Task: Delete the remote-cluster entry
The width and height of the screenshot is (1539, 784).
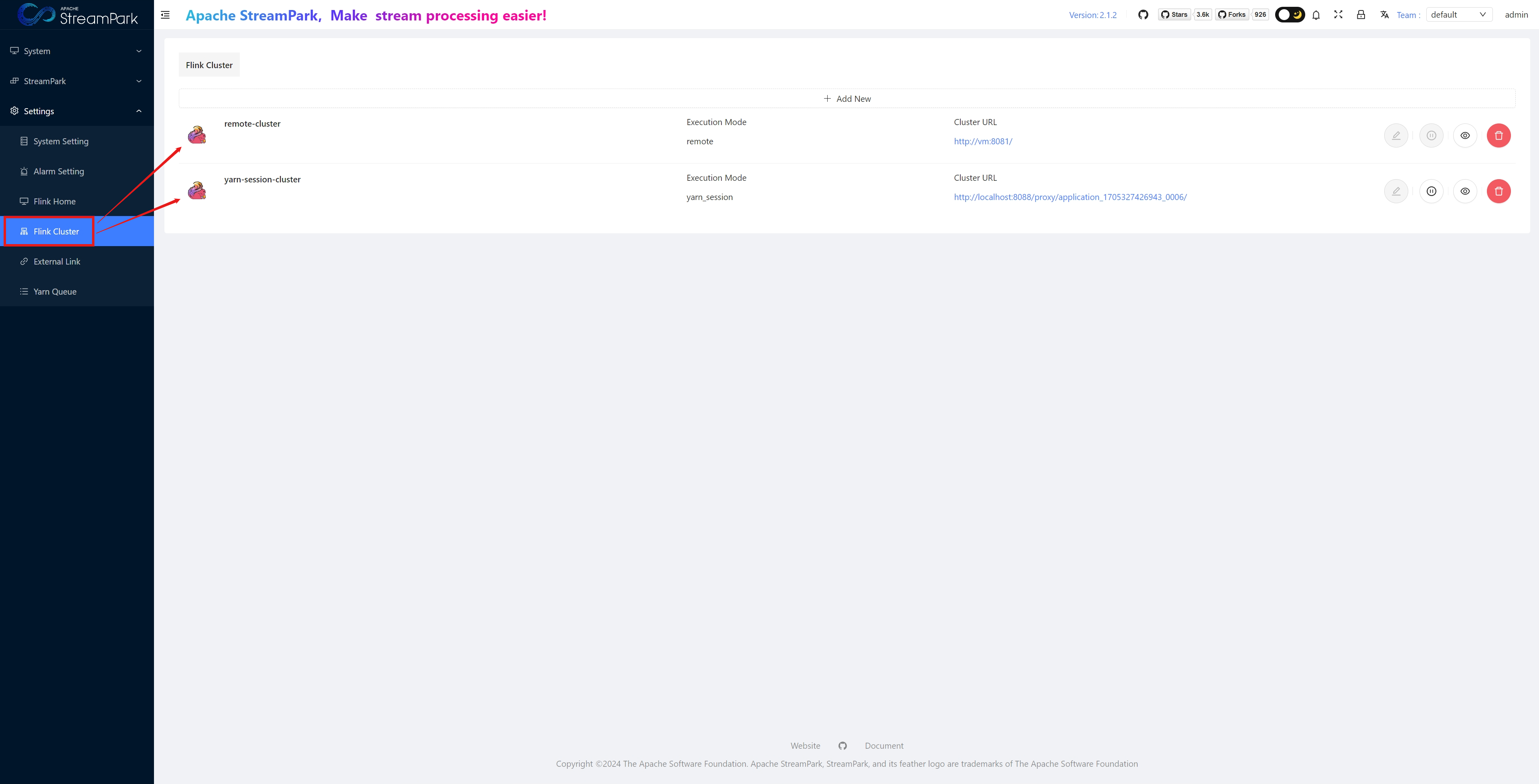Action: coord(1498,135)
